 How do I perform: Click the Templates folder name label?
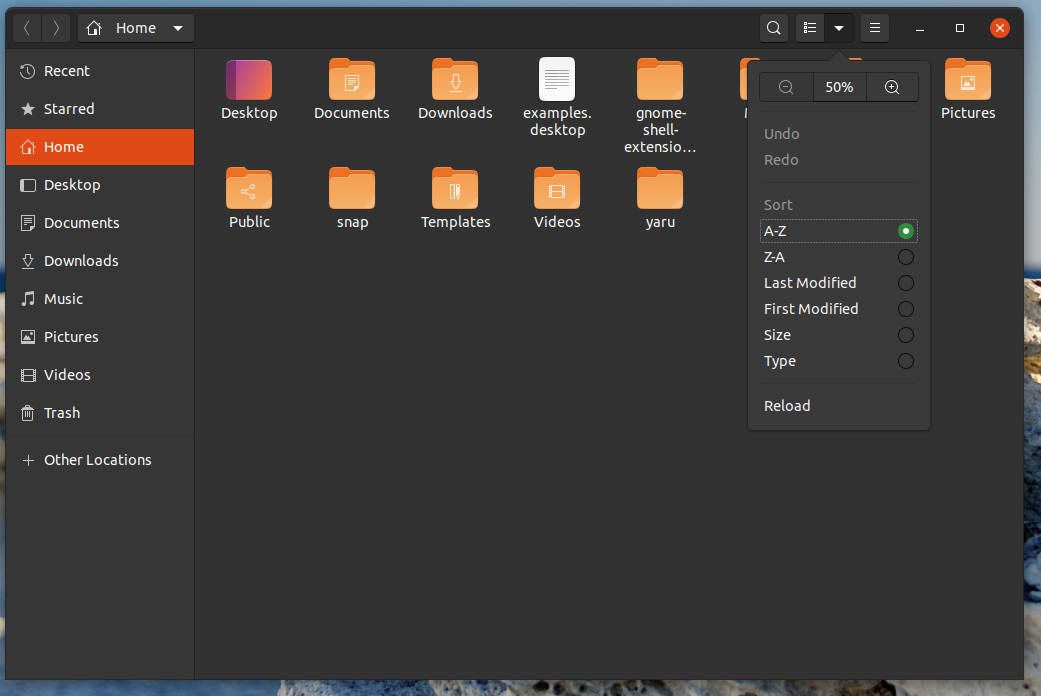click(455, 222)
